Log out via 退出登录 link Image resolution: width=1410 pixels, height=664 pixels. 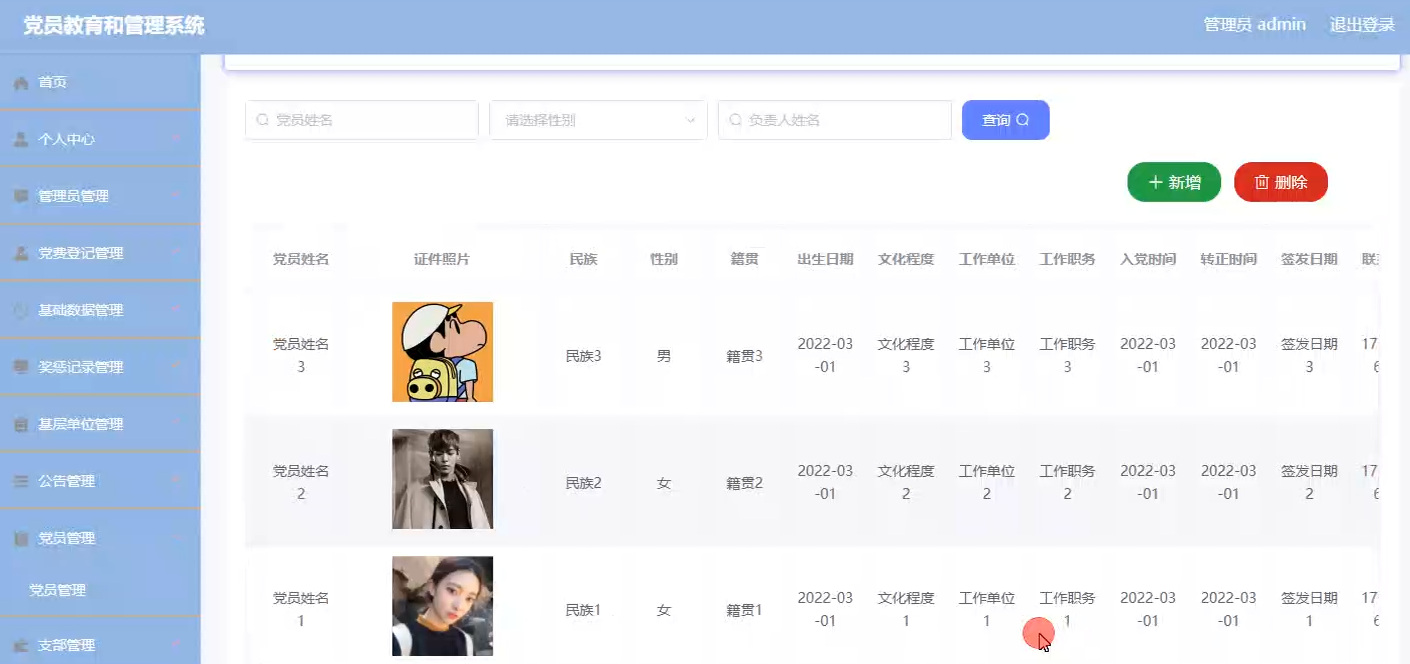1361,25
